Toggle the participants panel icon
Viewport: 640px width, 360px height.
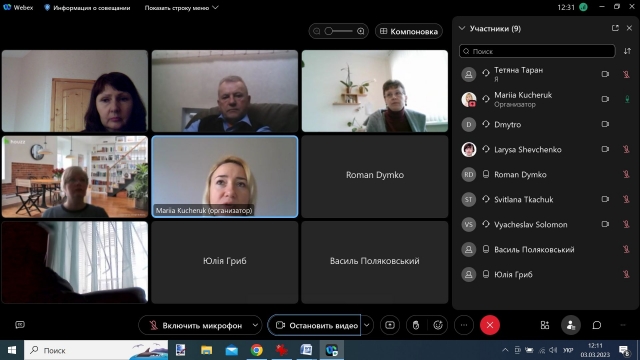[x=571, y=325]
